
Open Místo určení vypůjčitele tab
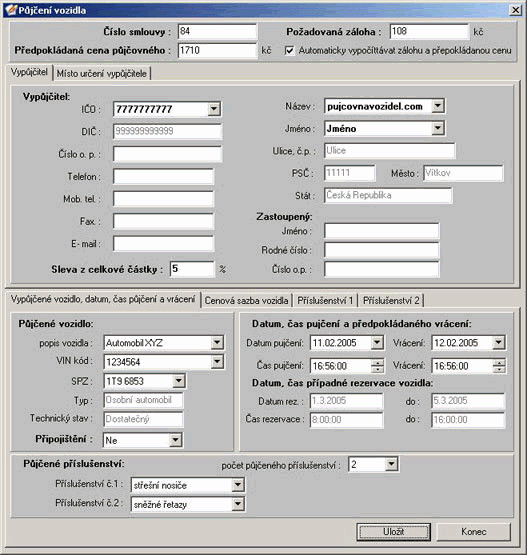coord(102,74)
